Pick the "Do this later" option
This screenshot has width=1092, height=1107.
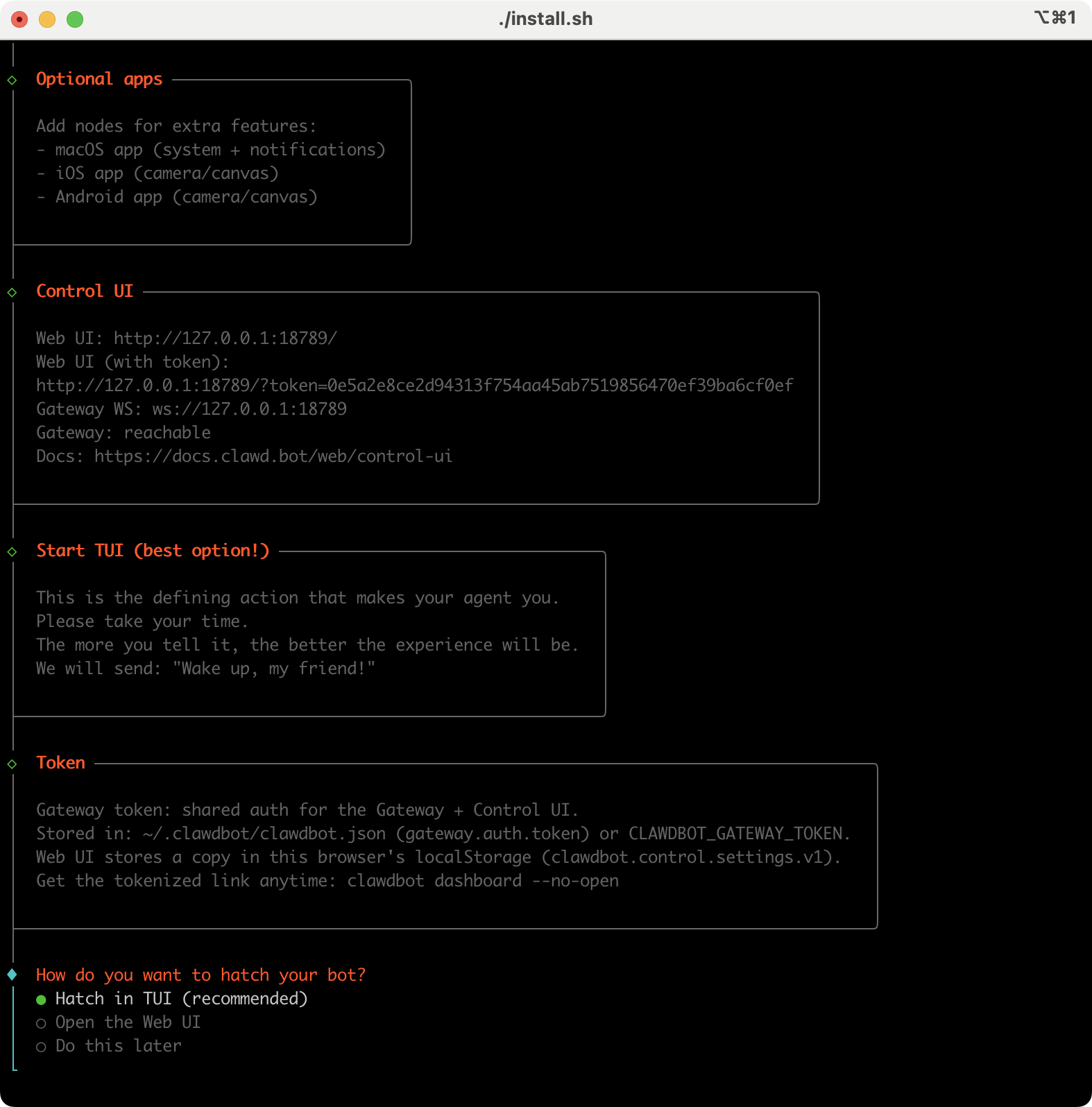tap(118, 1046)
